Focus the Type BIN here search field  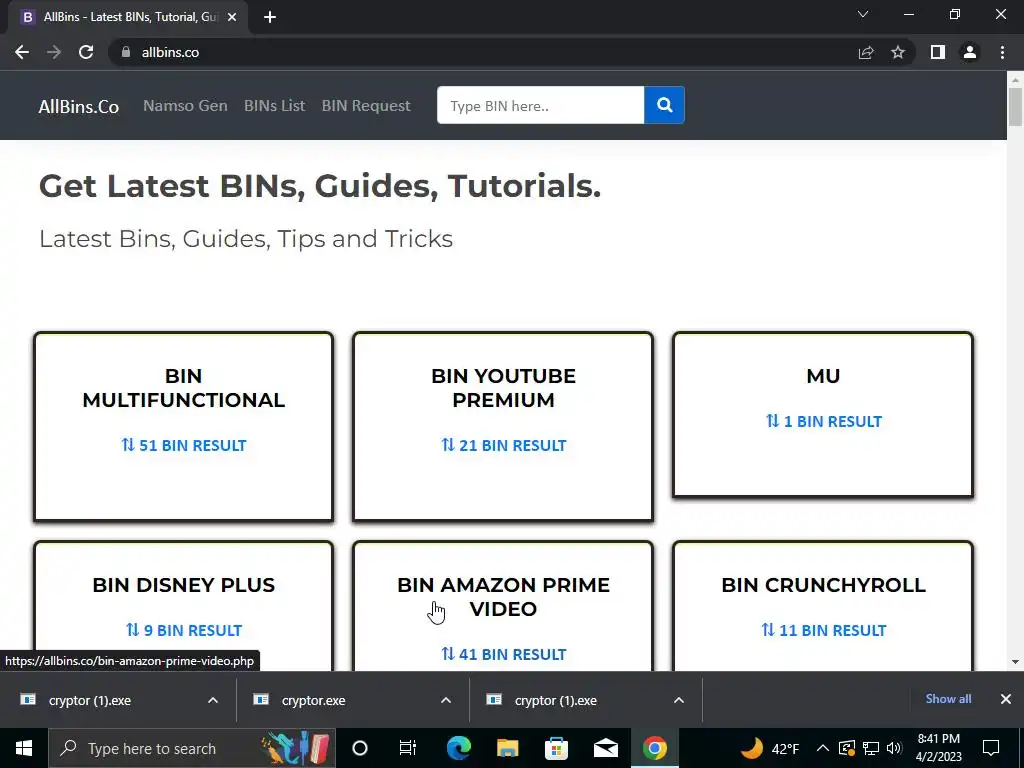[x=541, y=105]
